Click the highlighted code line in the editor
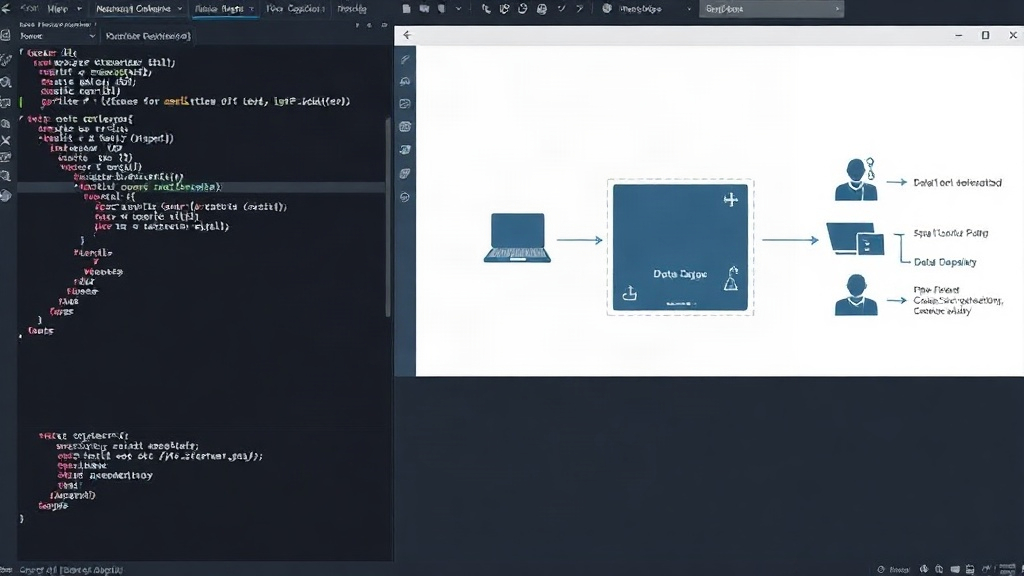Screen dimensions: 1024x576 point(201,187)
